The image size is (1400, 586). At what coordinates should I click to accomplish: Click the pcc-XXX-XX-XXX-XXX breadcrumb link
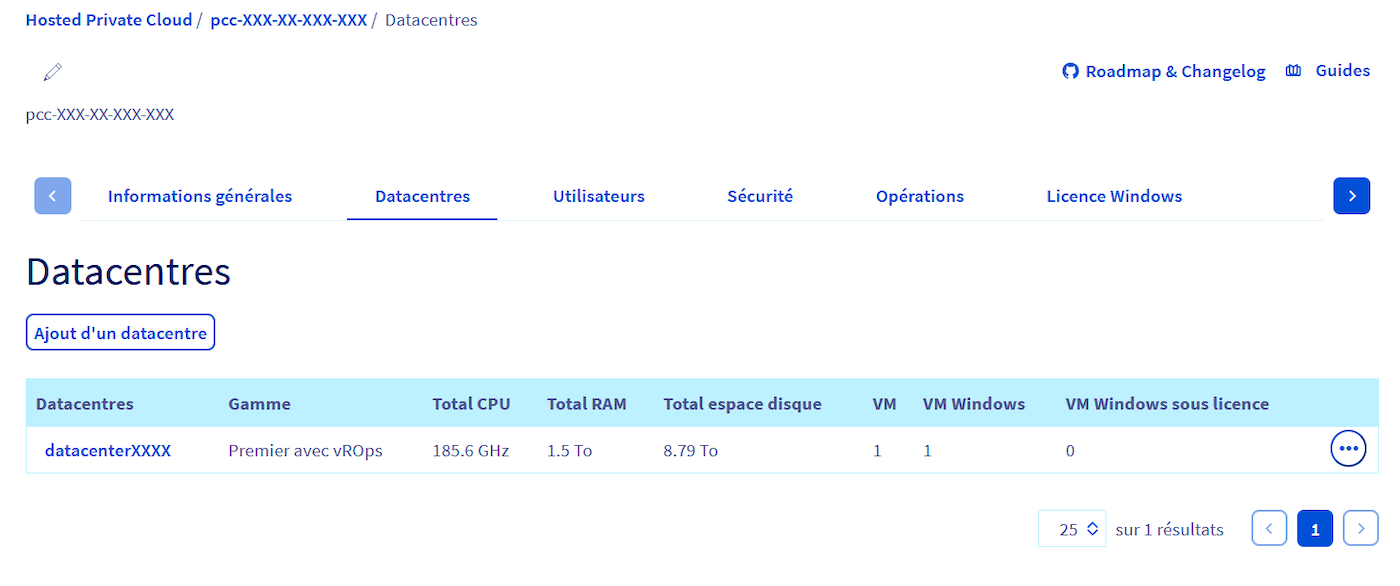point(288,20)
